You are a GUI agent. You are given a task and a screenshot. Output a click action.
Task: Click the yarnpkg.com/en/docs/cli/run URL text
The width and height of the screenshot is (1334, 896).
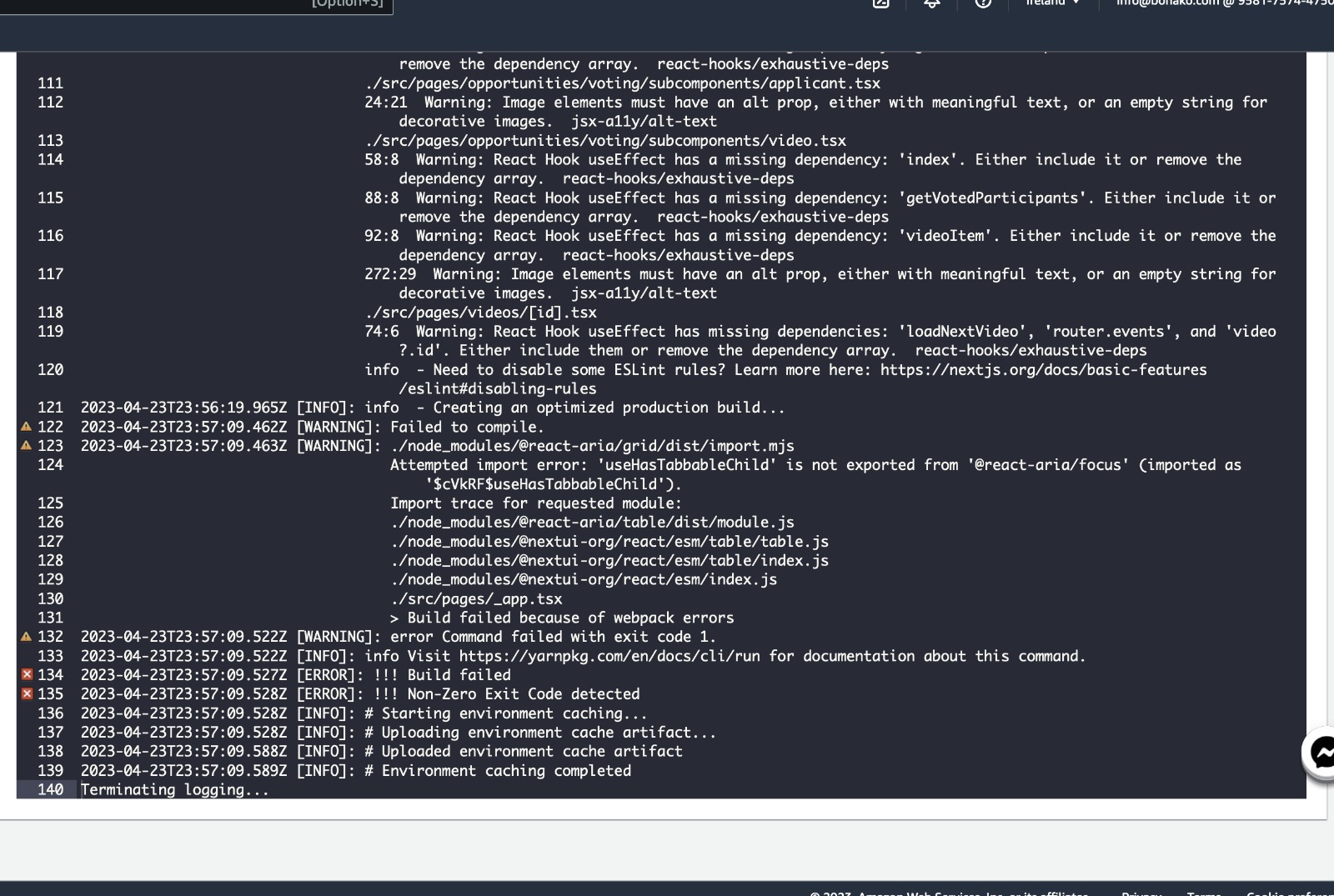coord(609,656)
